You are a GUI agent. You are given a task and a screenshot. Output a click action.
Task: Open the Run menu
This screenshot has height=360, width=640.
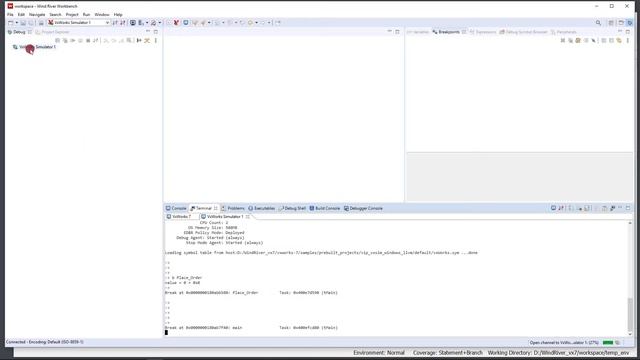tap(87, 14)
